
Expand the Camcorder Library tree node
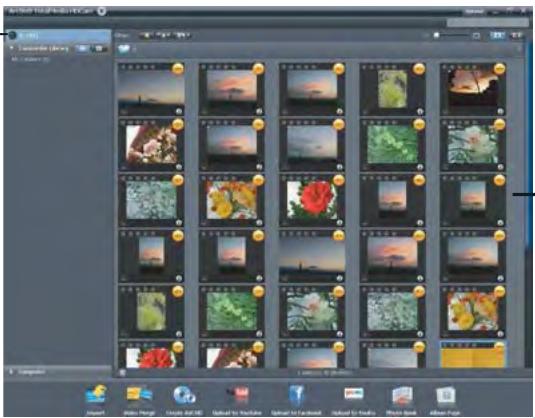click(12, 48)
